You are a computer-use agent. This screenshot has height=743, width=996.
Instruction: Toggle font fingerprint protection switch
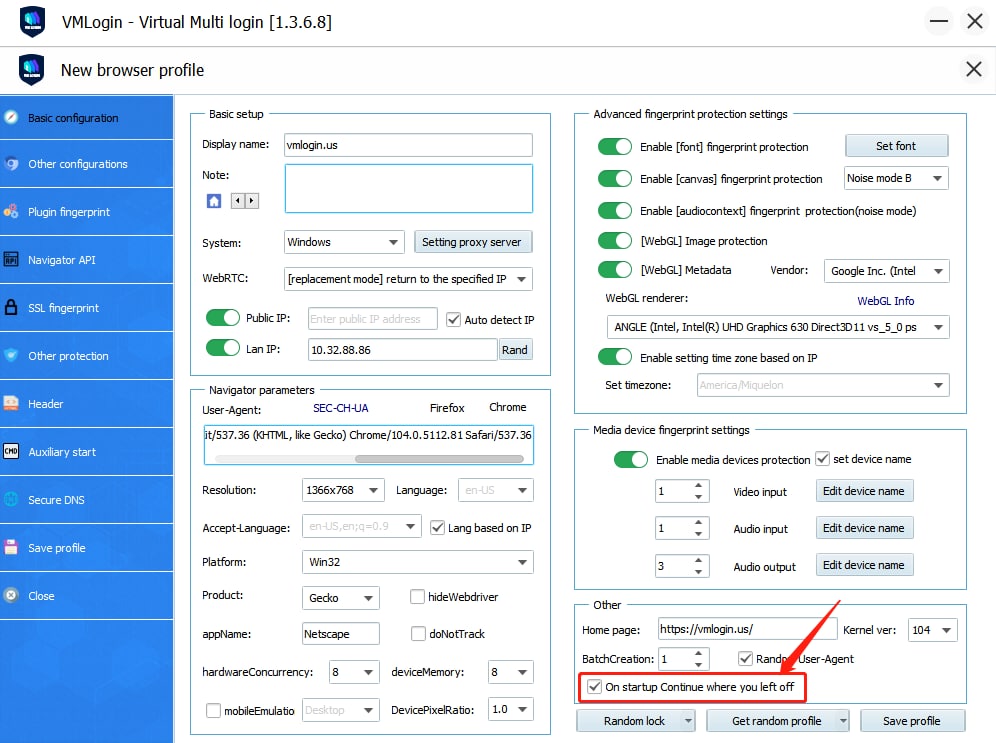[x=615, y=147]
